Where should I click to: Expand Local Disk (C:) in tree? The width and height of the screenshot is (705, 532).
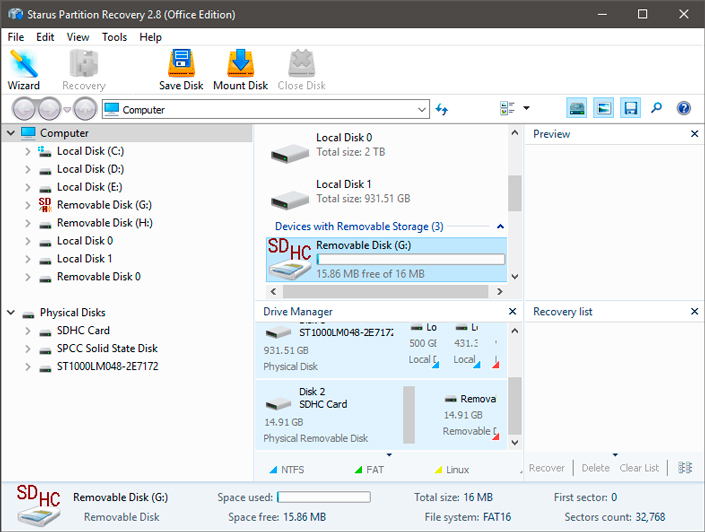[x=28, y=151]
